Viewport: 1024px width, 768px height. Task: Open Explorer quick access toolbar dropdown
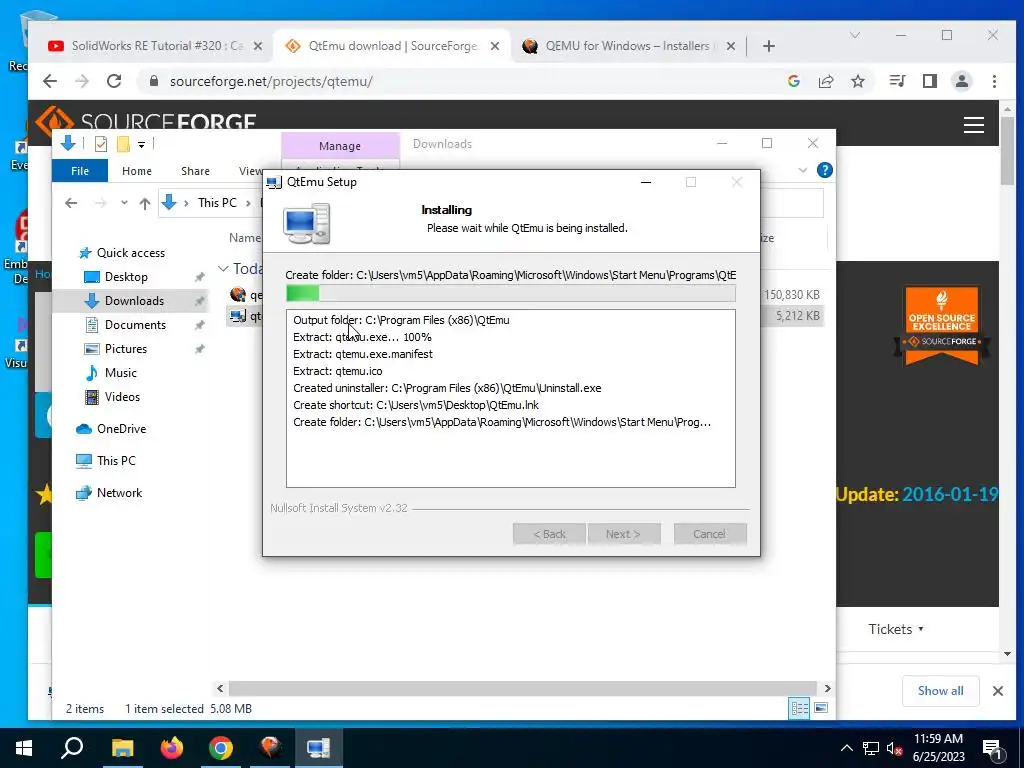coord(141,144)
